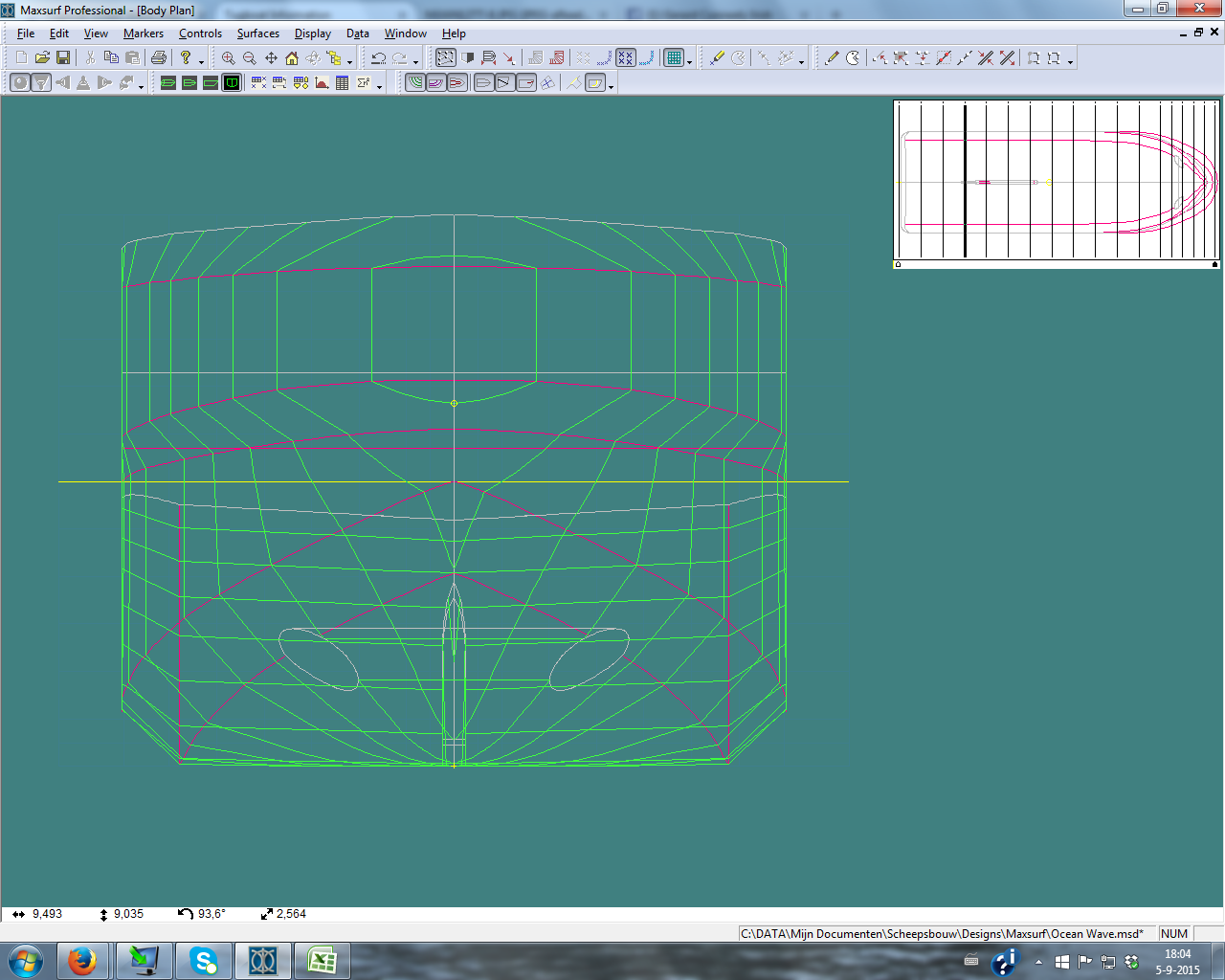Open the Assembly tree icon
The width and height of the screenshot is (1225, 980).
pos(333,58)
